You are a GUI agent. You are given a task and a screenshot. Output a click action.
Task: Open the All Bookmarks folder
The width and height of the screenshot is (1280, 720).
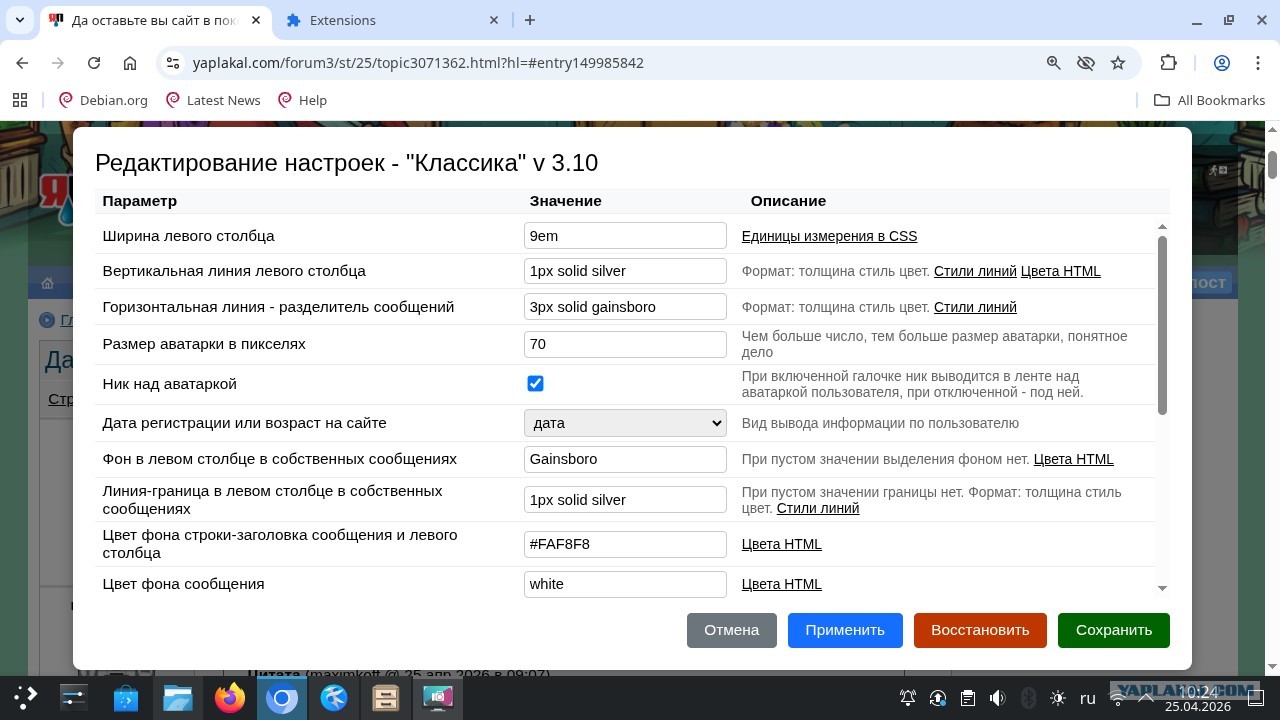(x=1209, y=100)
